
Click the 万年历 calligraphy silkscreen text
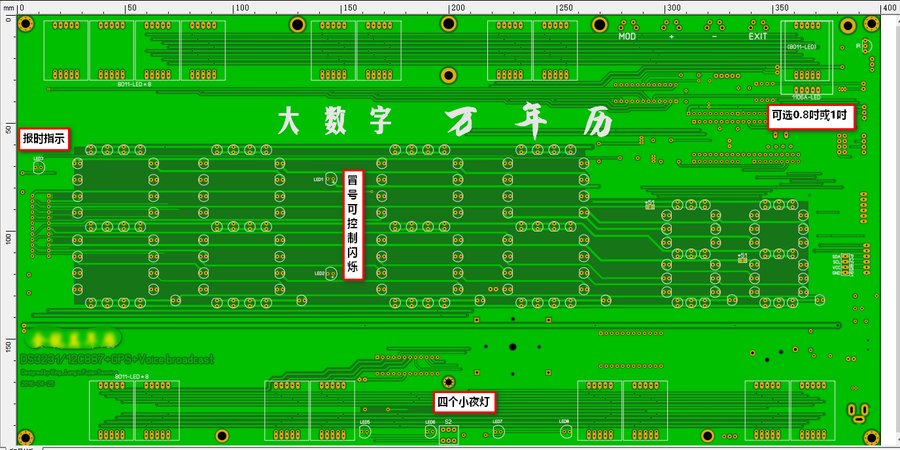(x=529, y=120)
